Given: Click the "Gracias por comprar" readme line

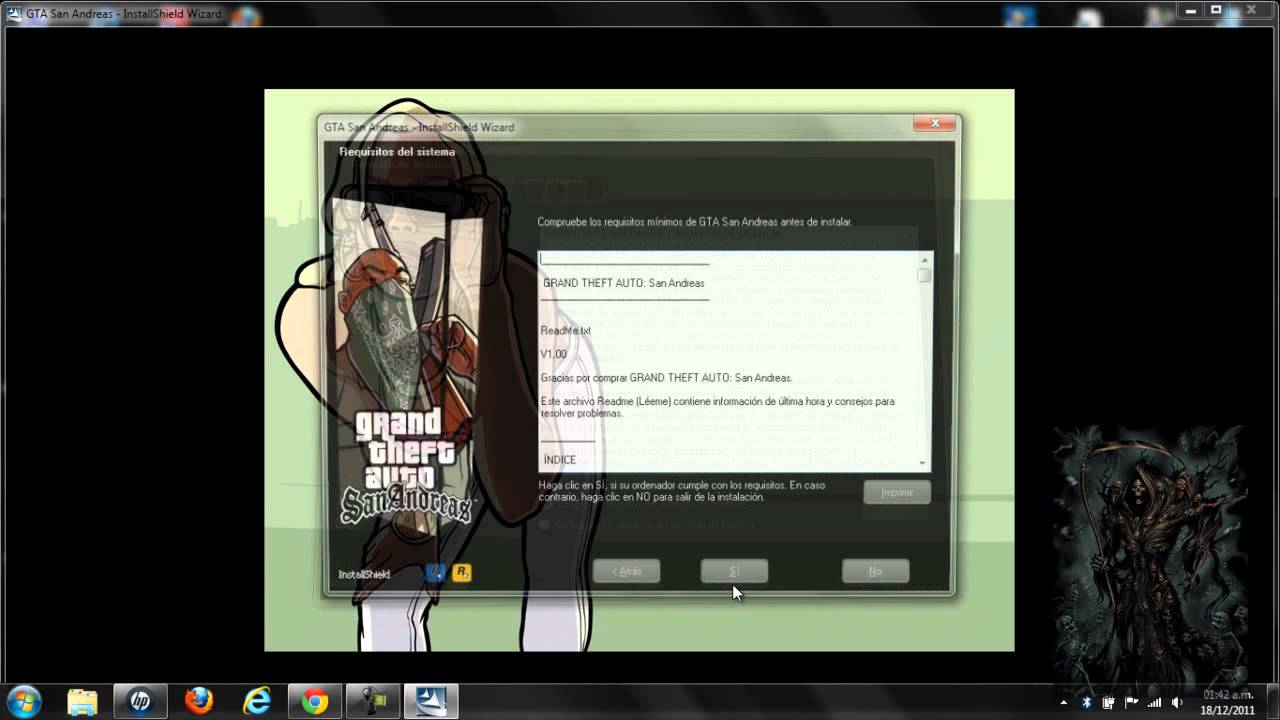Looking at the screenshot, I should (x=667, y=378).
